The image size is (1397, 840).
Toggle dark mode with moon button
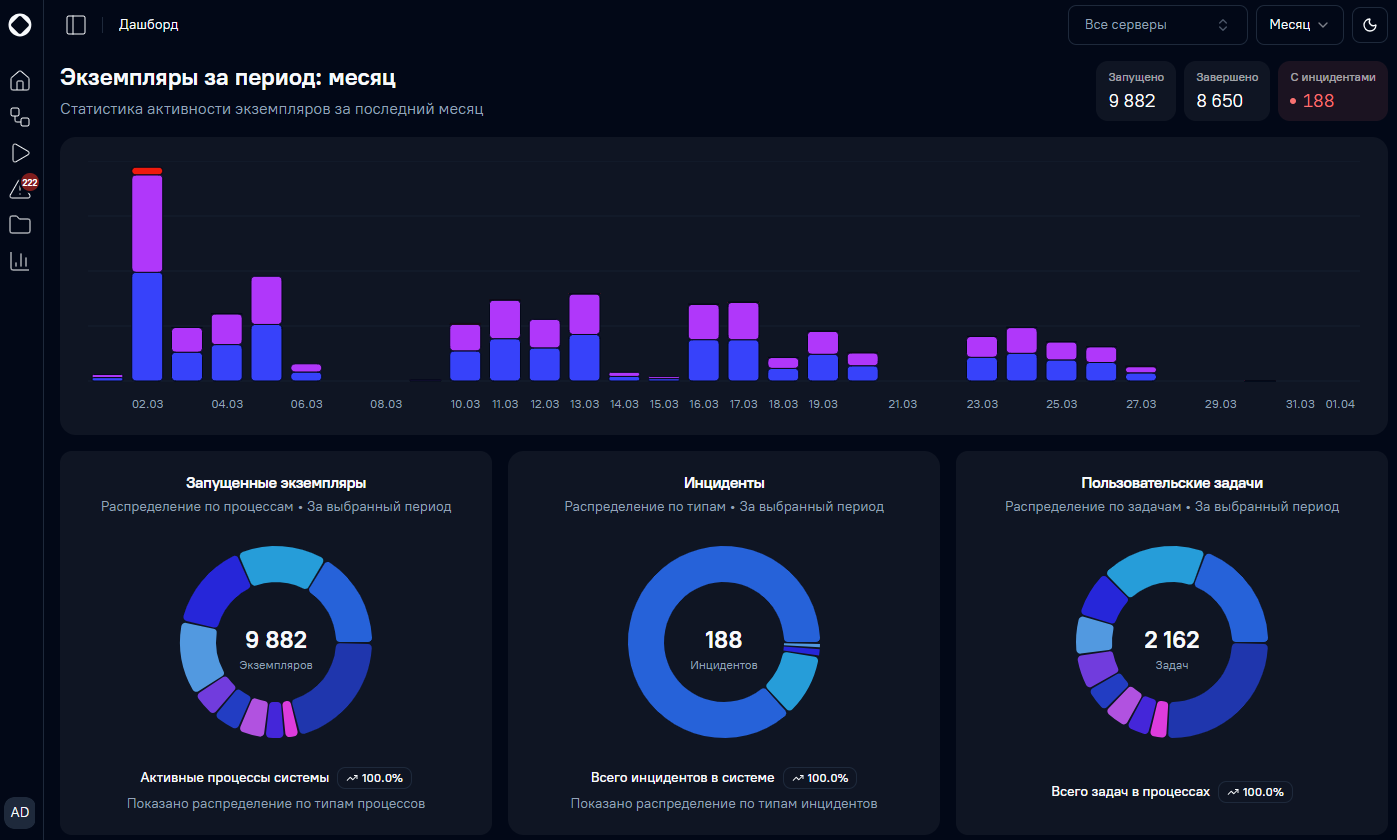(x=1370, y=25)
